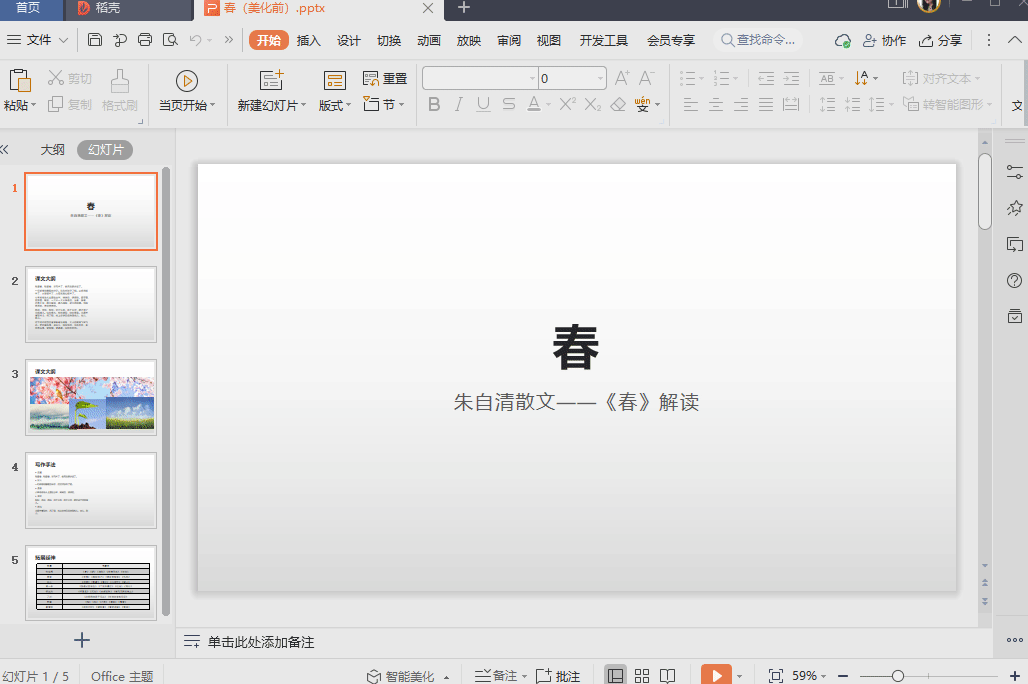The image size is (1028, 684).
Task: Decrease font size icon
Action: (x=646, y=78)
